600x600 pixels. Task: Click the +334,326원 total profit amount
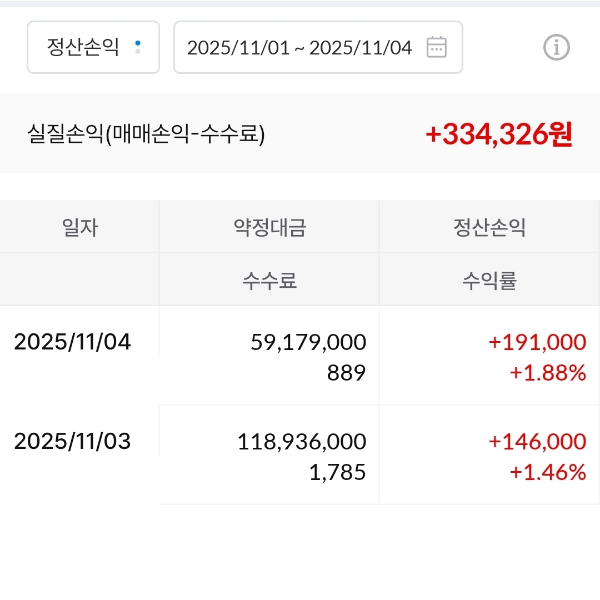click(498, 134)
